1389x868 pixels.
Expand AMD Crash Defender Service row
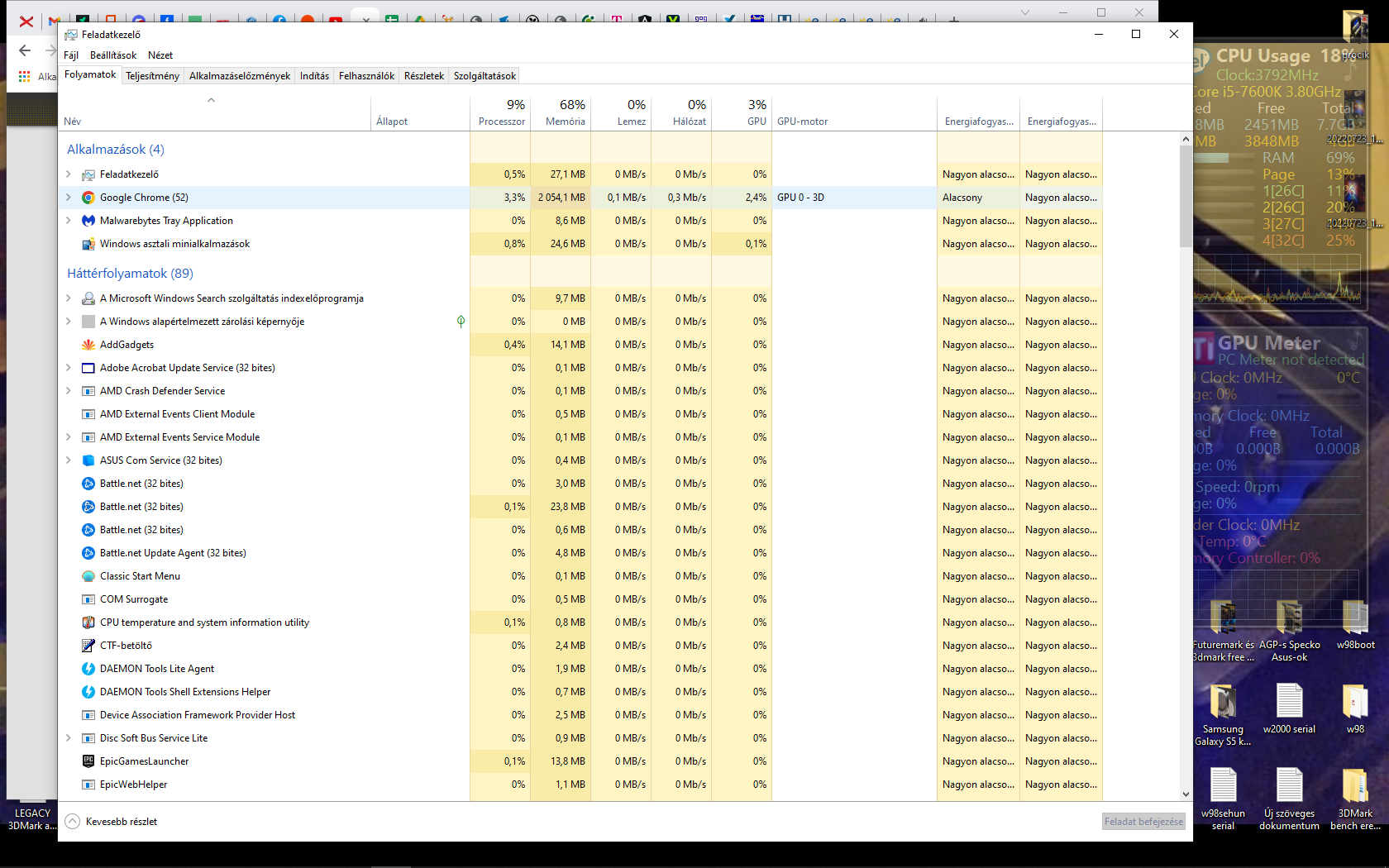click(69, 391)
